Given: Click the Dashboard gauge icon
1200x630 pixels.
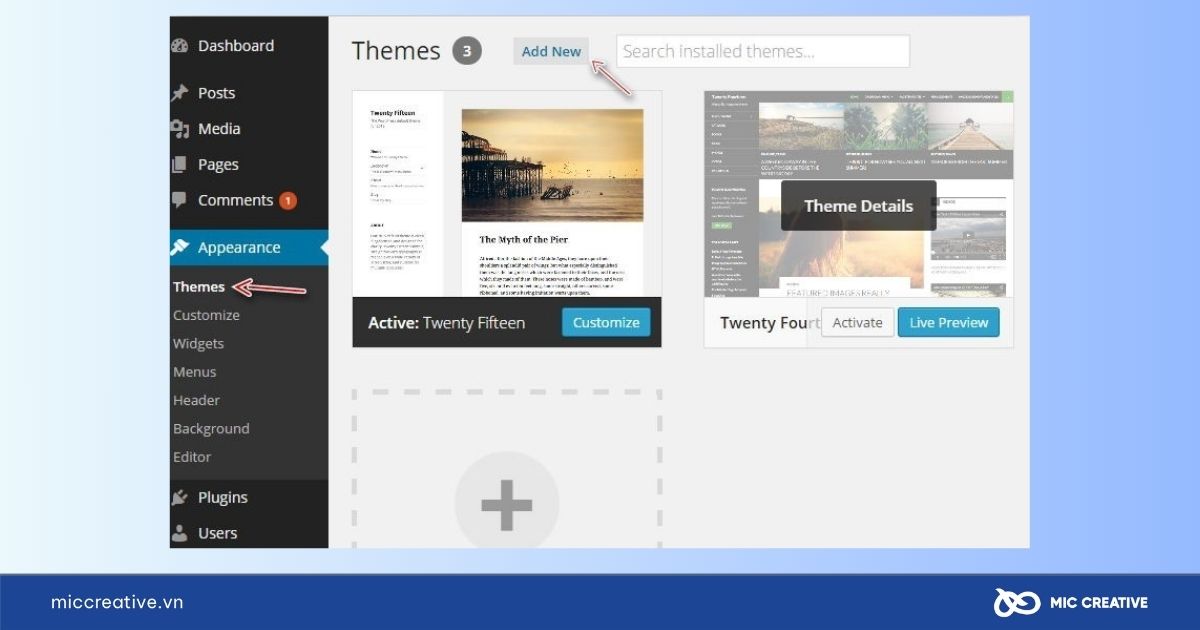Looking at the screenshot, I should click(x=180, y=46).
